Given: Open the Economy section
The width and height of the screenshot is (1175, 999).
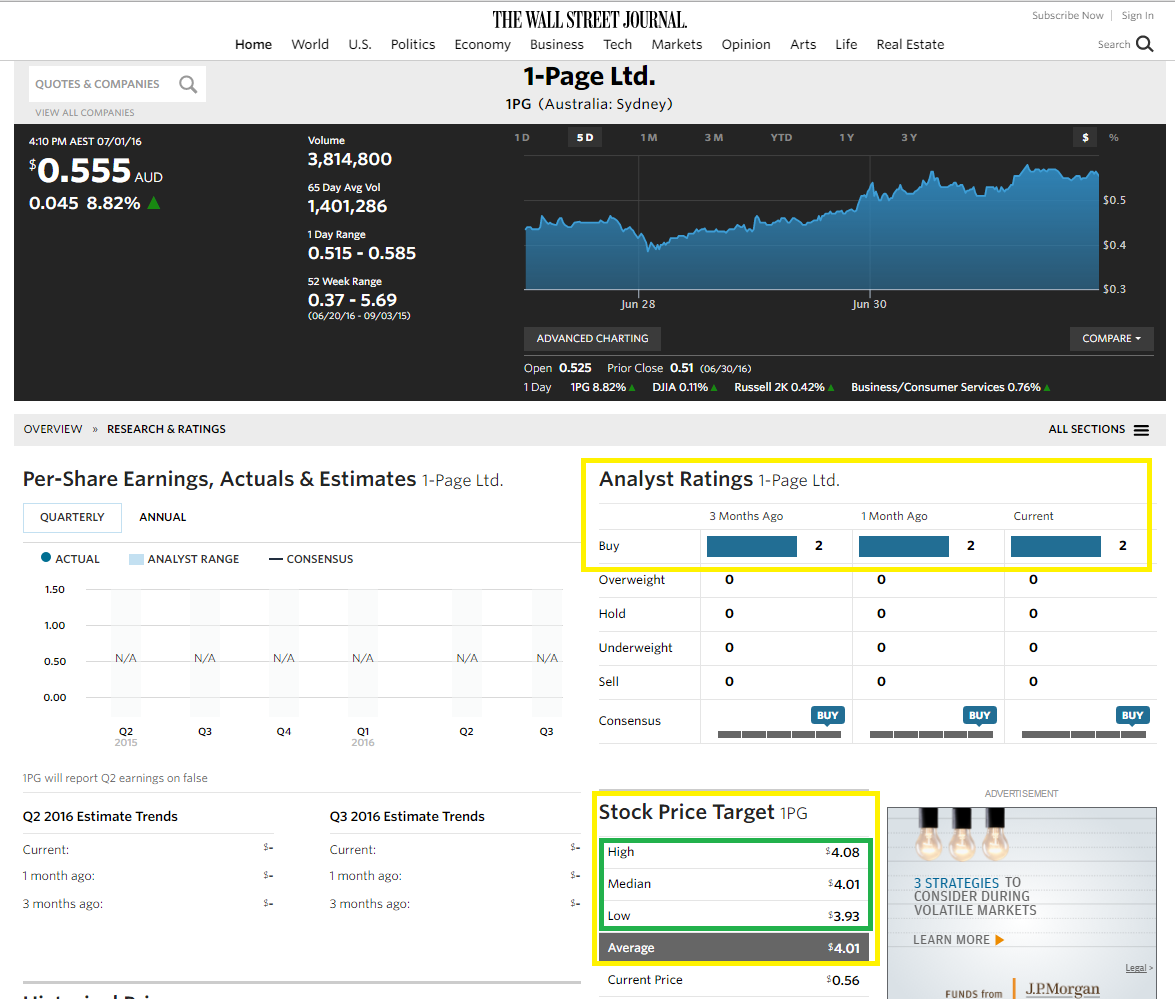Looking at the screenshot, I should 483,44.
